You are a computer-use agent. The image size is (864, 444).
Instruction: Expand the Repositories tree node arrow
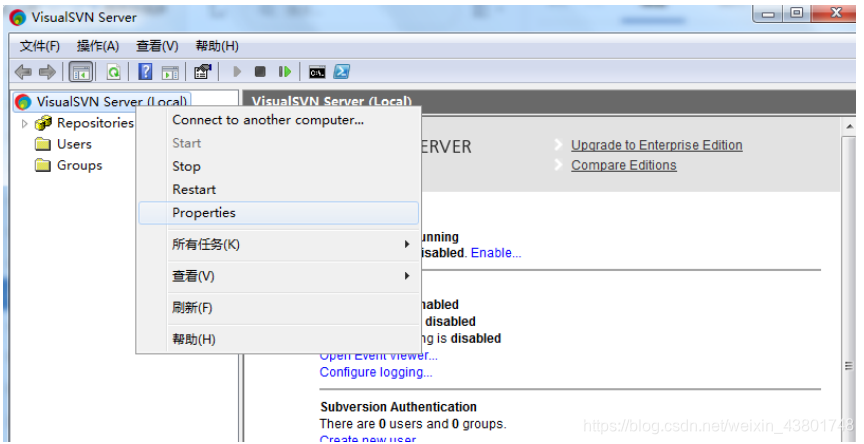[24, 123]
